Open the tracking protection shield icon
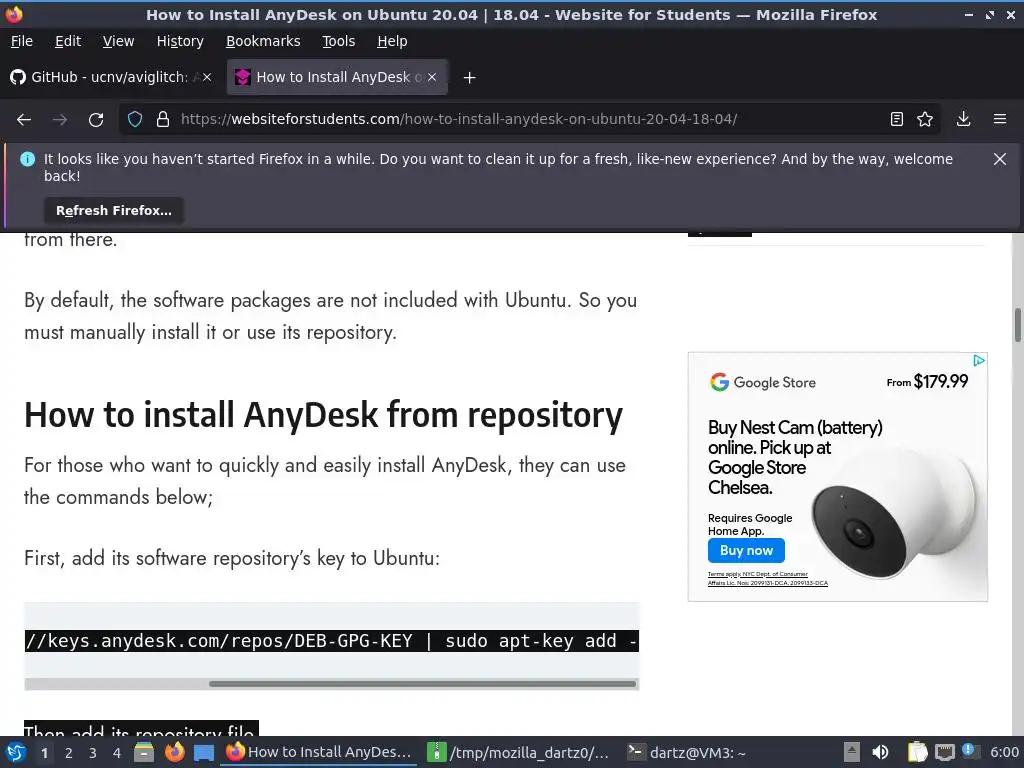The height and width of the screenshot is (768, 1024). tap(135, 120)
